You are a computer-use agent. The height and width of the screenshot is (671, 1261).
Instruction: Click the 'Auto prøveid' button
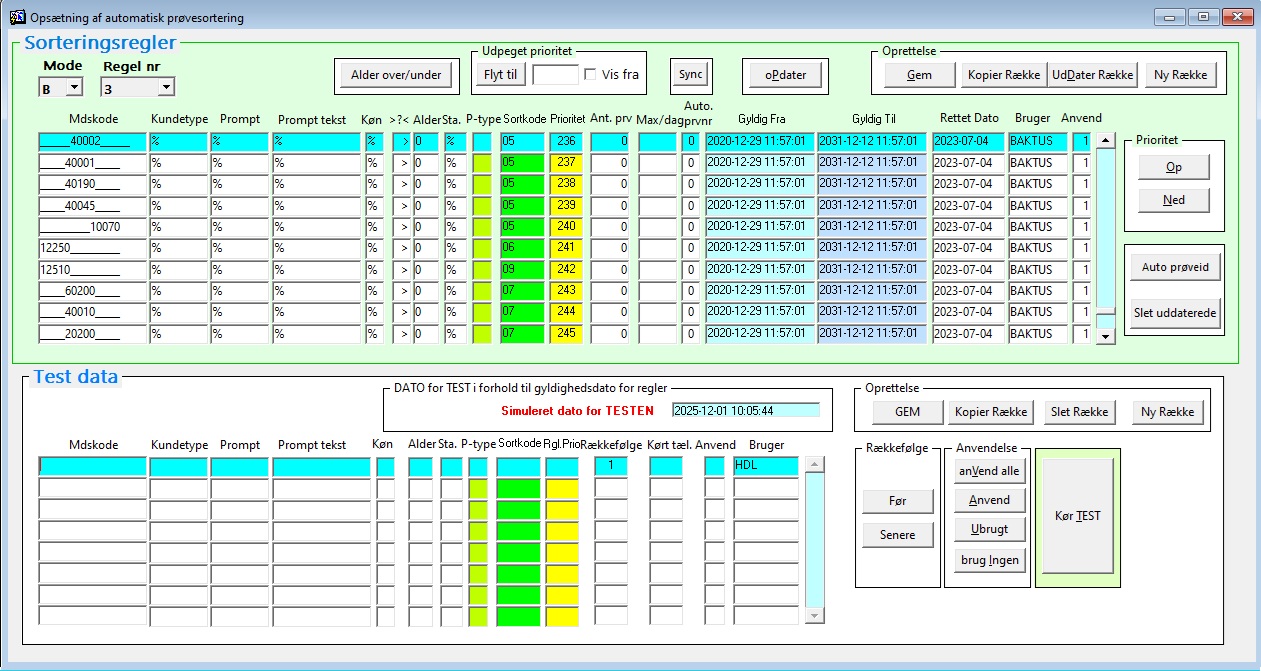coord(1175,267)
